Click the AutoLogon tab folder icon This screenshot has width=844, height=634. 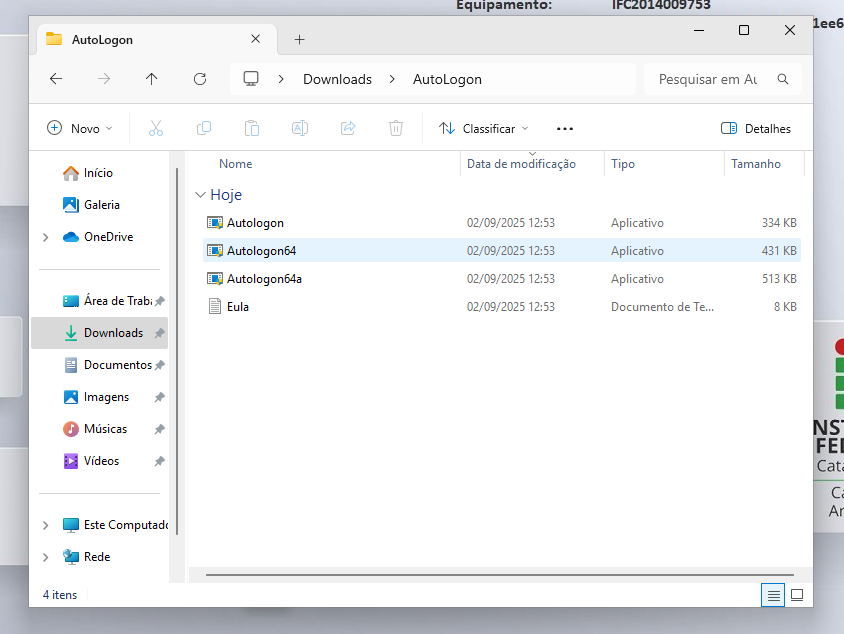[54, 39]
